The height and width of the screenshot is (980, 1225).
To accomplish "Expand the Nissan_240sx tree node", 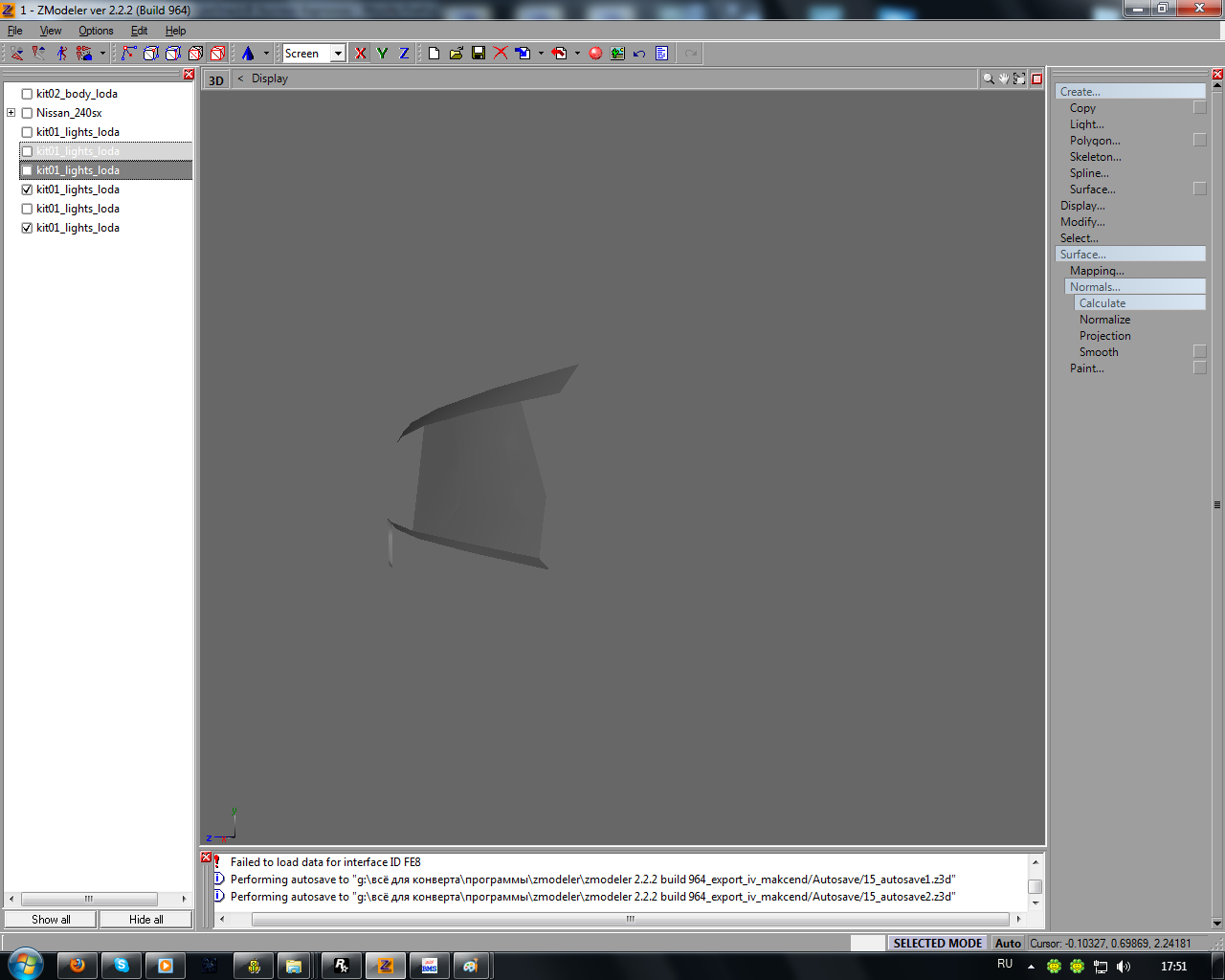I will point(11,113).
